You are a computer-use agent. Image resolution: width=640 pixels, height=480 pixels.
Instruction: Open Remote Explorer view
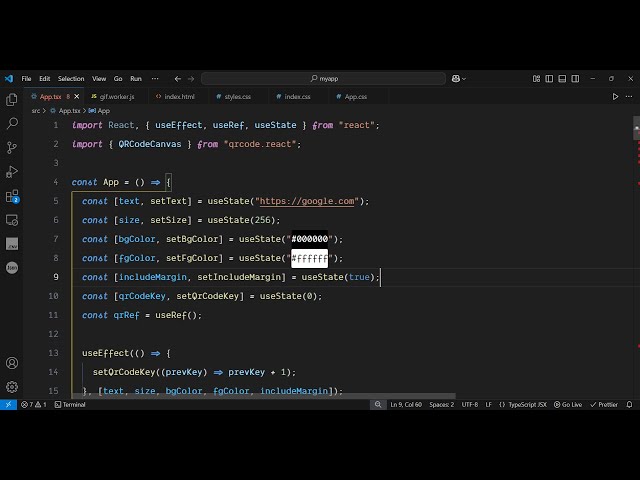pos(12,220)
